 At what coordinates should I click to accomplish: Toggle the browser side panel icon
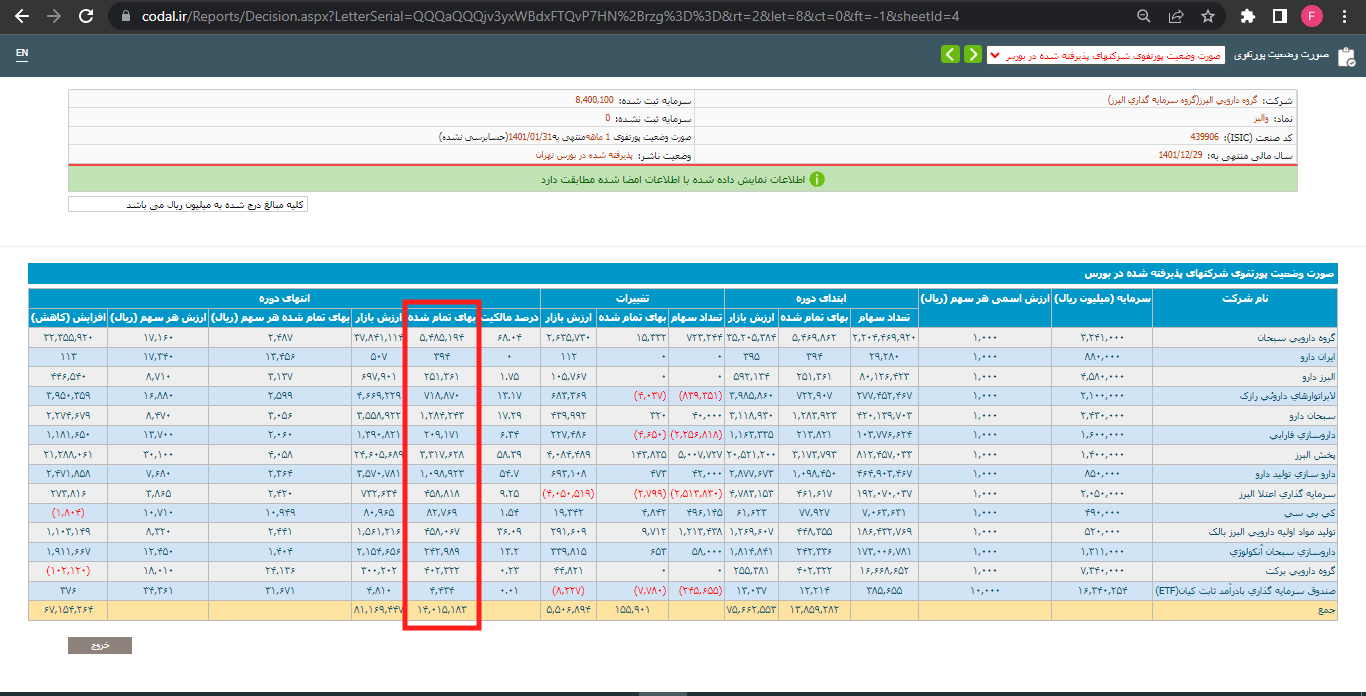point(1279,16)
